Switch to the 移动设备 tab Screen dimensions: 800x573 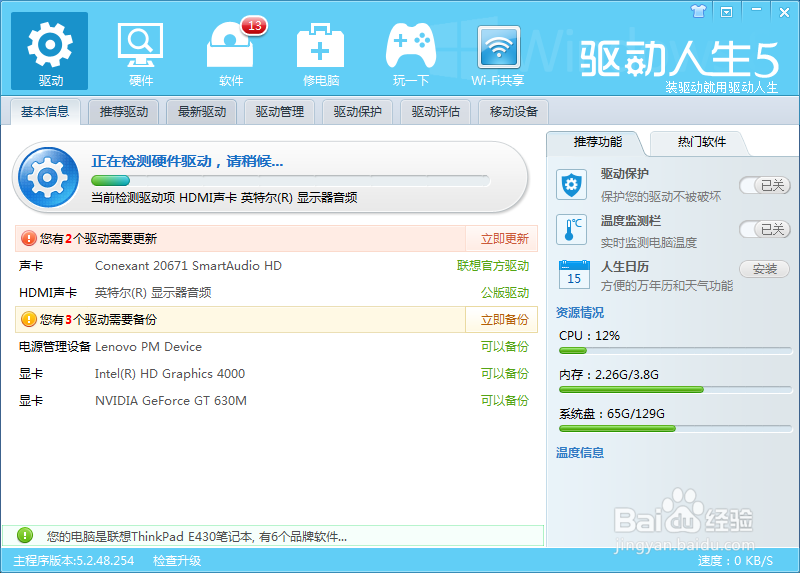514,112
